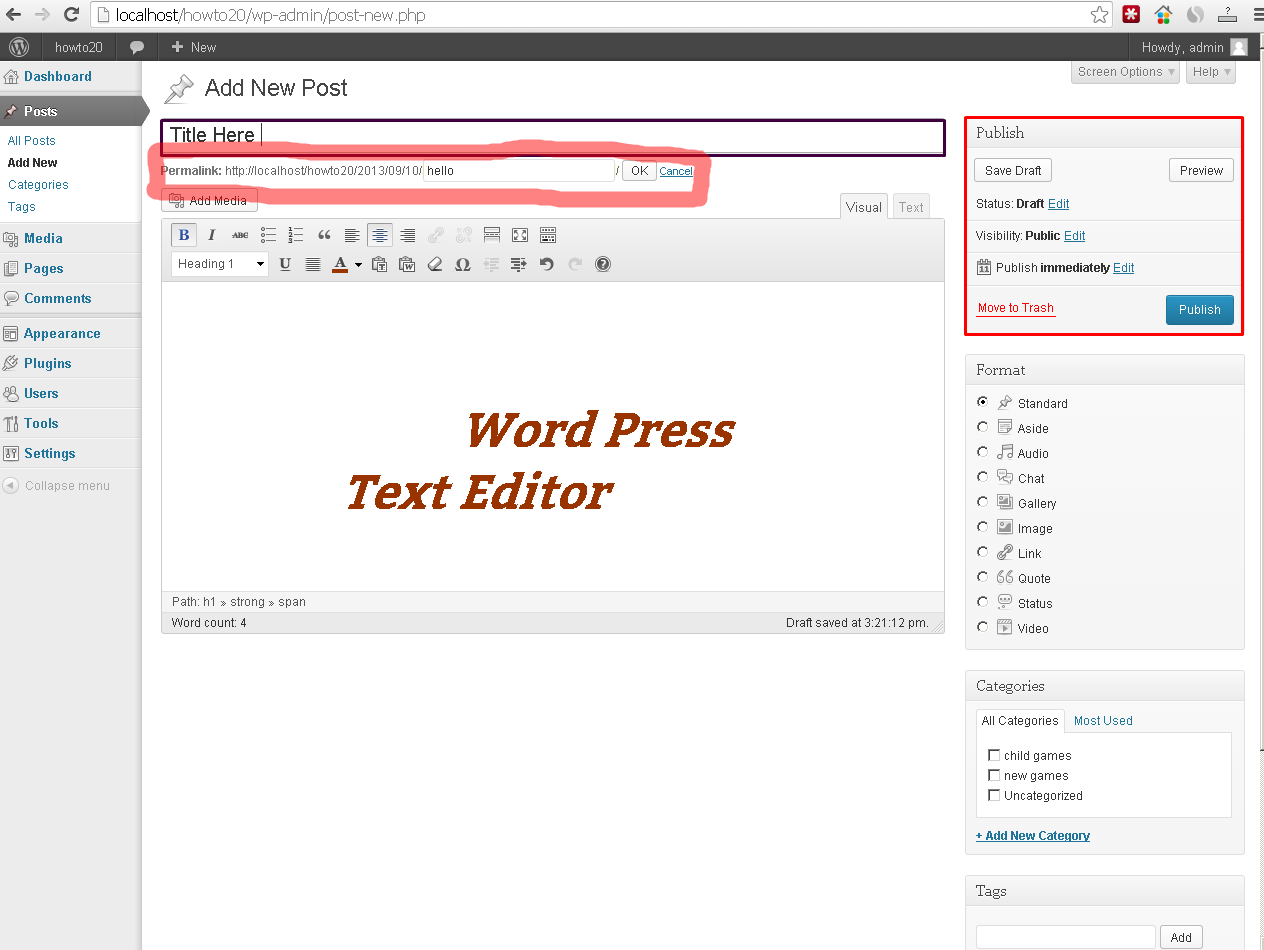The height and width of the screenshot is (950, 1264).
Task: Open the Most Used categories tab
Action: coord(1103,720)
